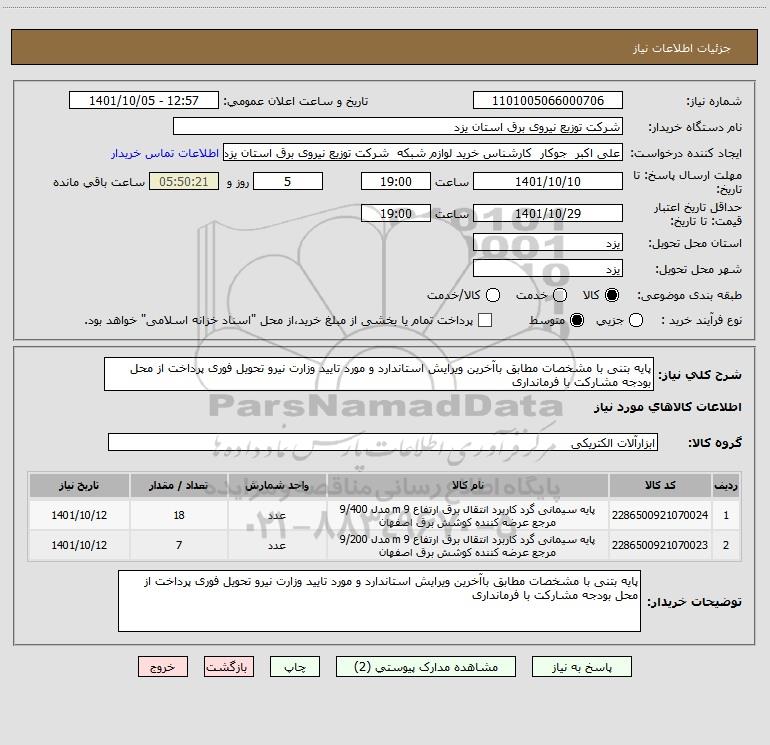
Task: Click the جزئیات اطلاعات نیاز header title
Action: click(681, 48)
